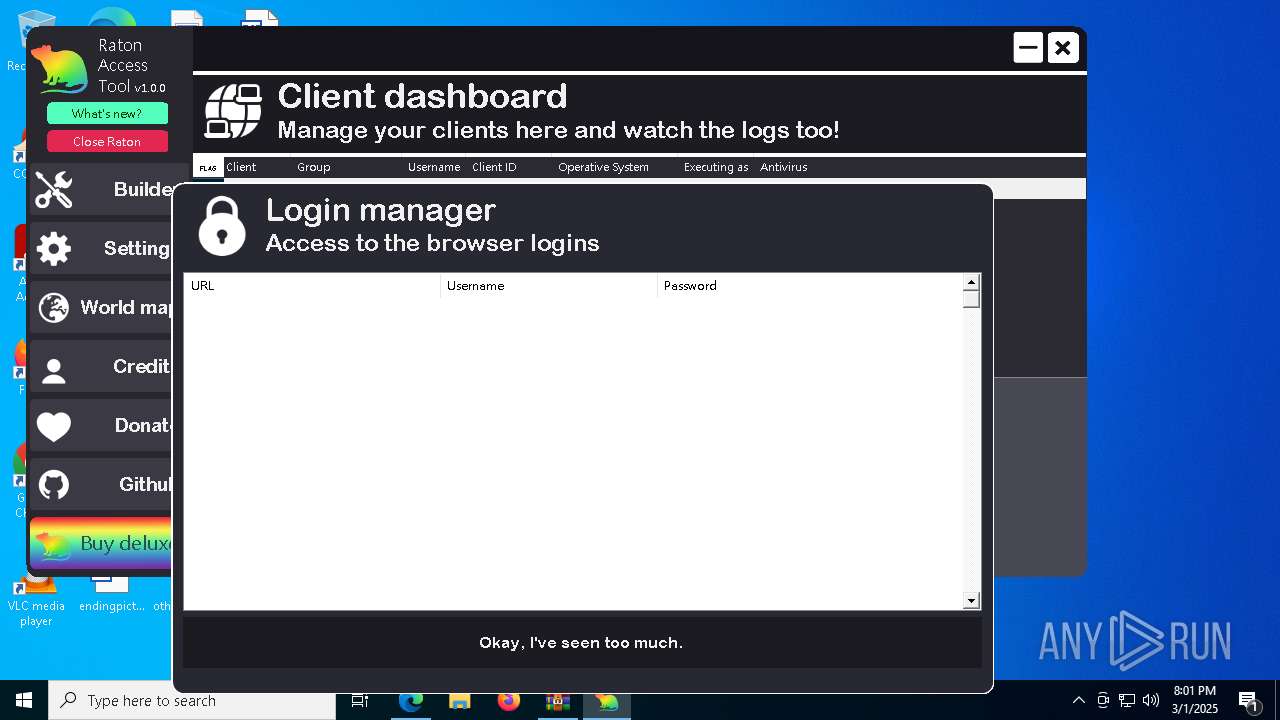This screenshot has width=1280, height=720.
Task: Open Settings via gear icon
Action: click(54, 249)
